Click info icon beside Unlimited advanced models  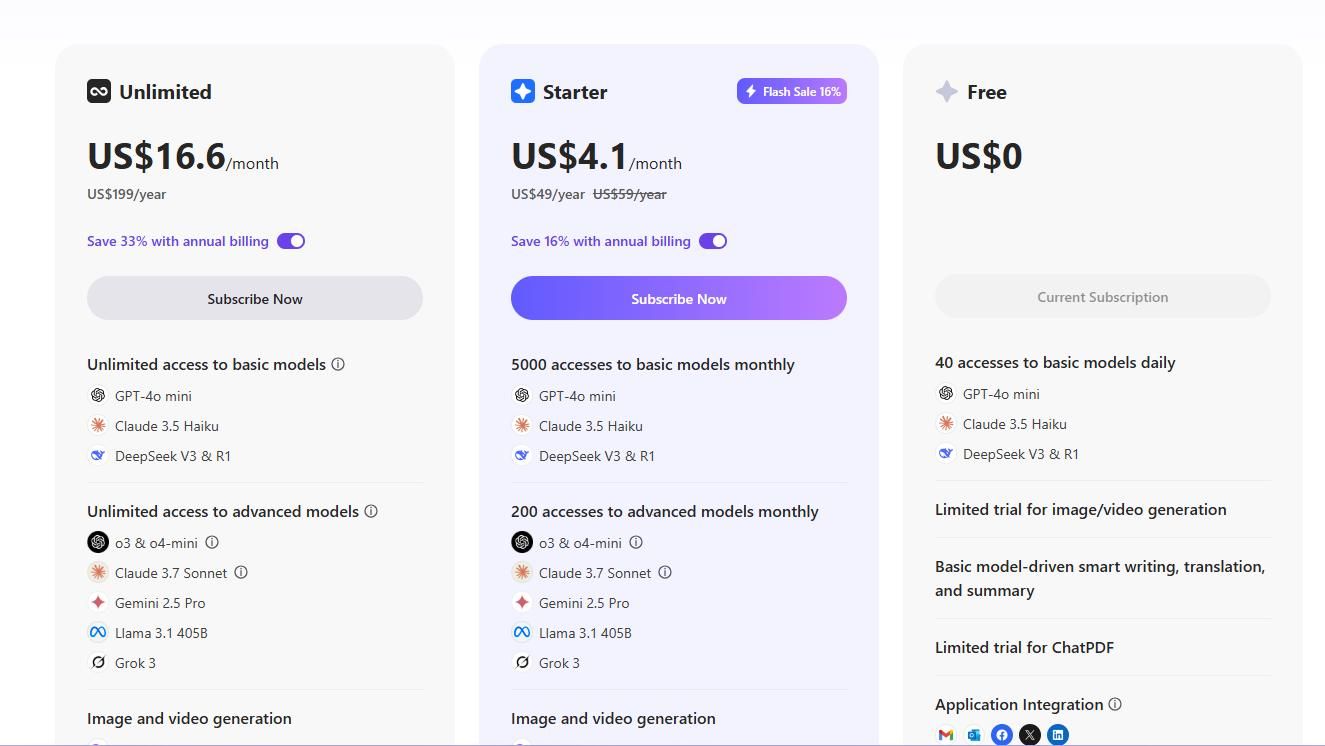(x=371, y=511)
